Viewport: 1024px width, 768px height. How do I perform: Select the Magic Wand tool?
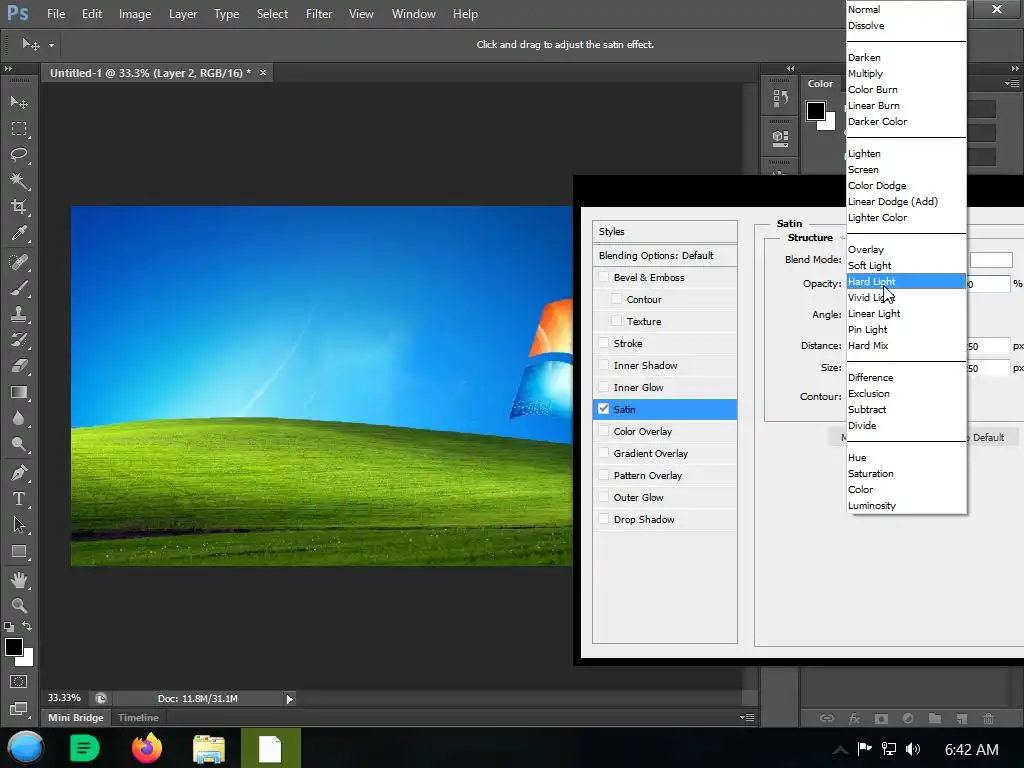click(x=19, y=181)
